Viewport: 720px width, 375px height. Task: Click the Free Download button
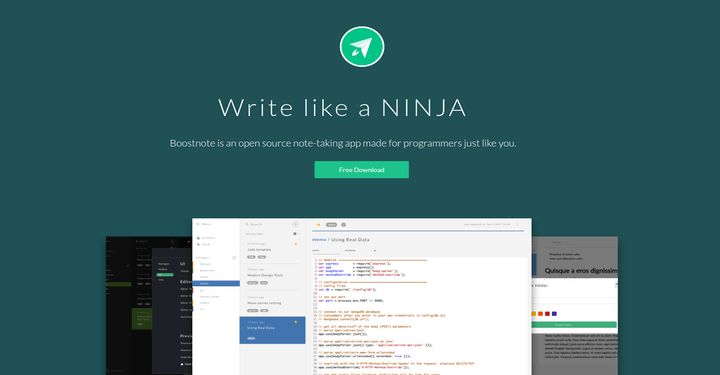[361, 169]
